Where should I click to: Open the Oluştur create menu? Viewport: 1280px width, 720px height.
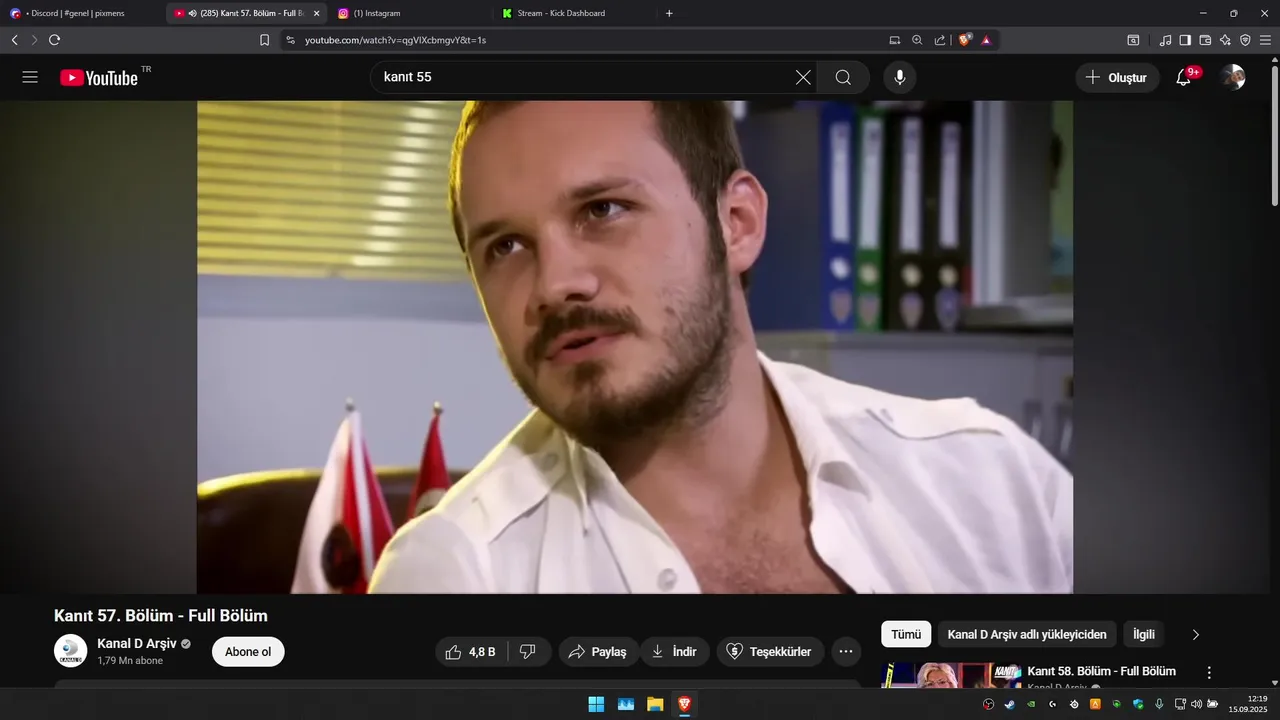coord(1117,77)
